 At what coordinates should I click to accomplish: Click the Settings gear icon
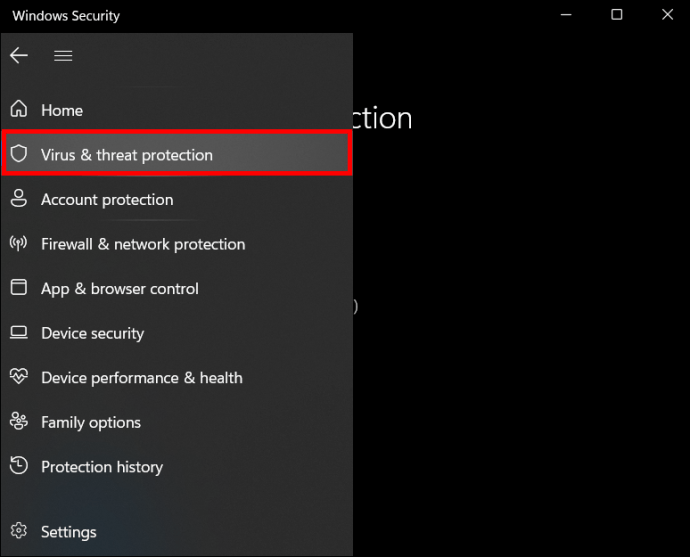[18, 532]
